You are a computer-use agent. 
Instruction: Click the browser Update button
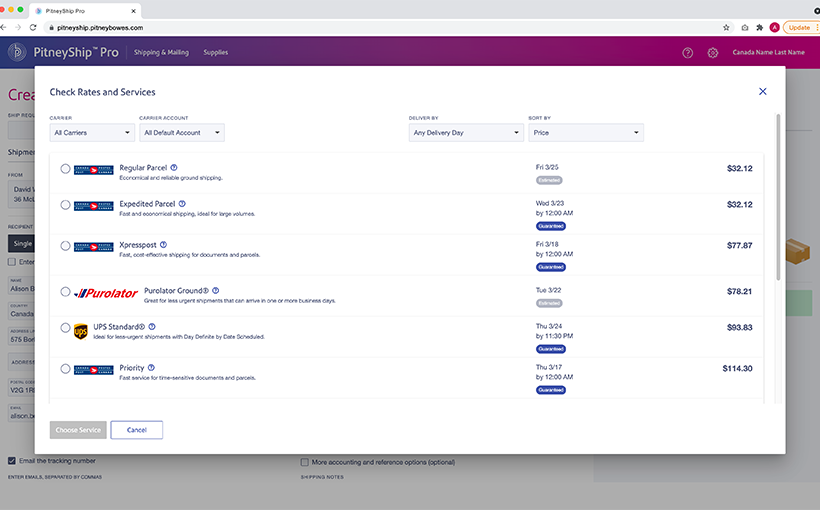[799, 28]
